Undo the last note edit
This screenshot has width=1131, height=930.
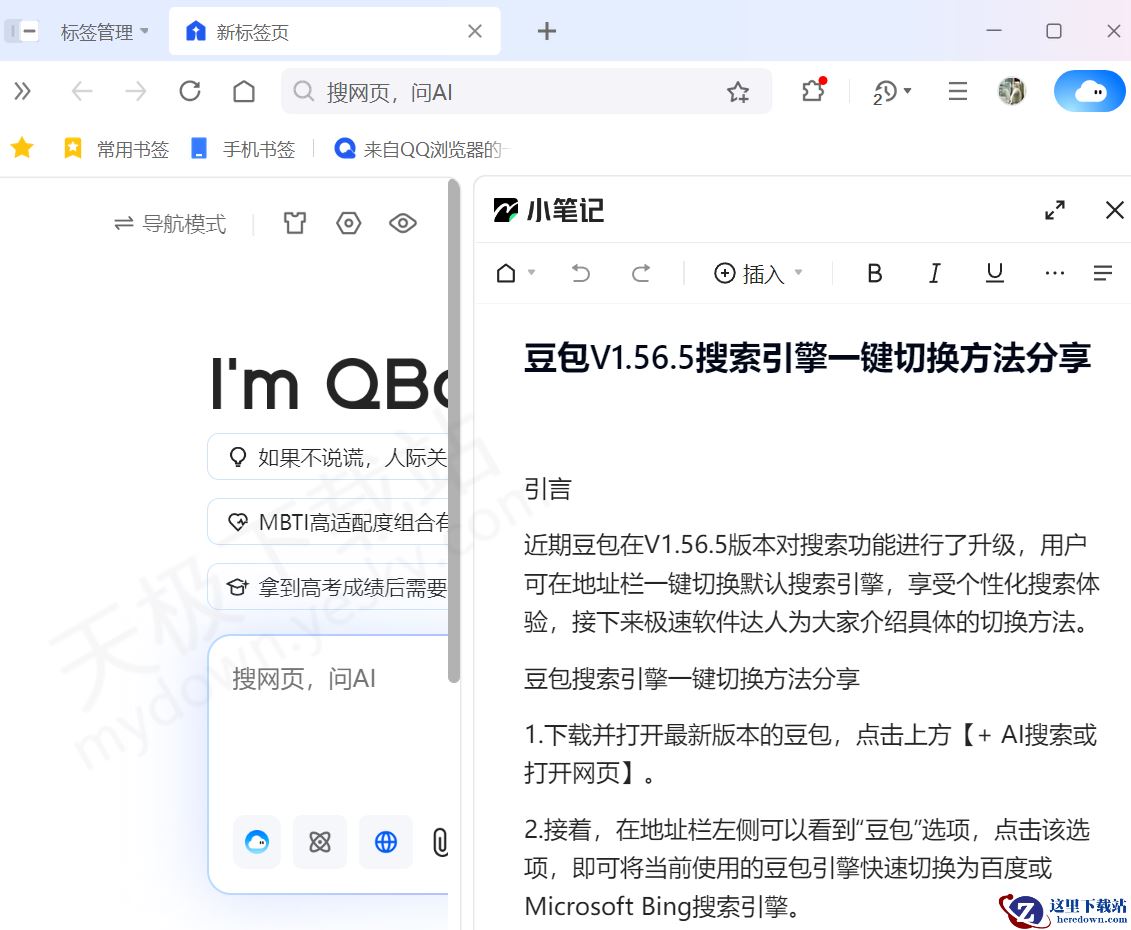coord(581,273)
